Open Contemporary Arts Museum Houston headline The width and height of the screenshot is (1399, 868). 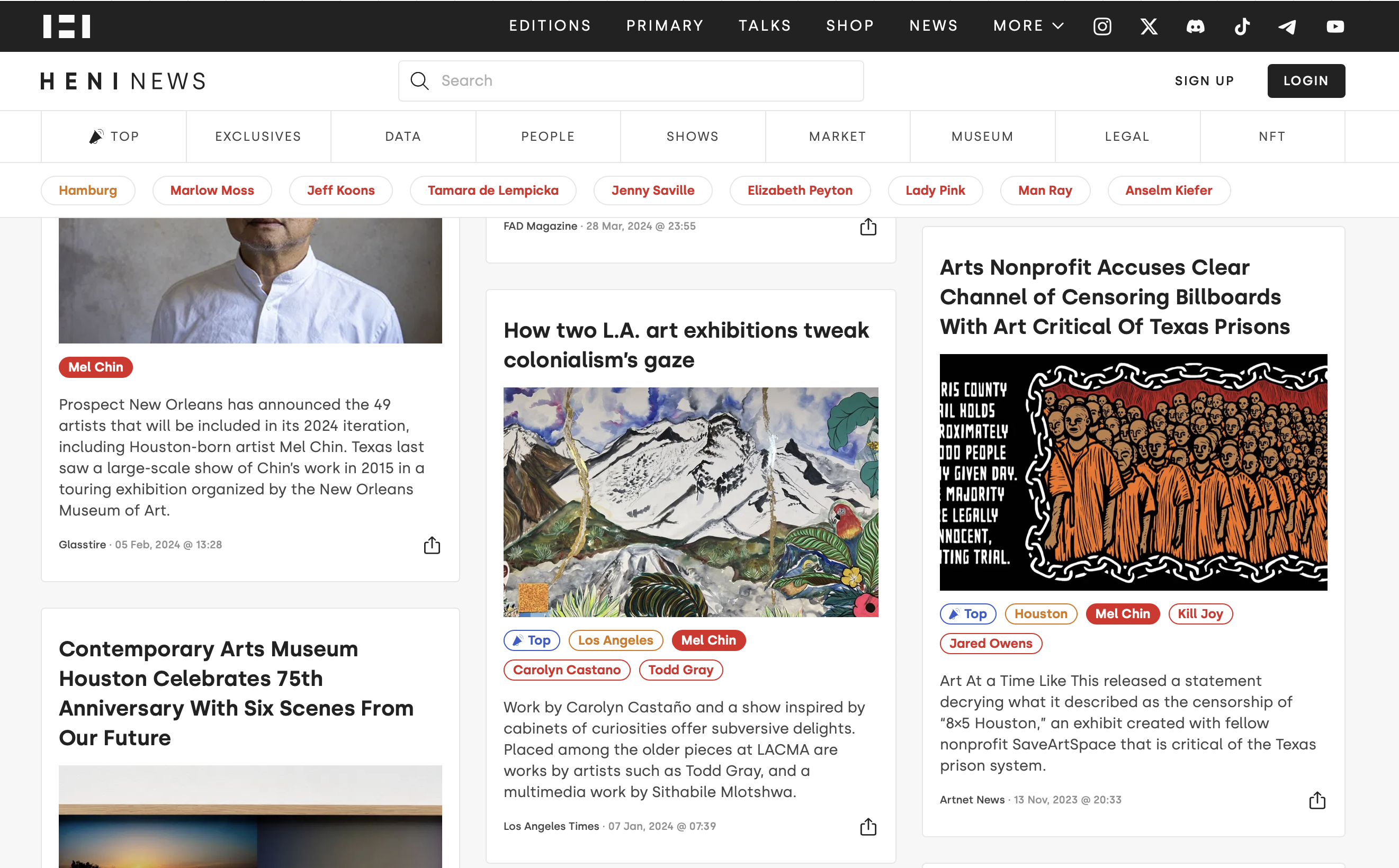point(236,693)
